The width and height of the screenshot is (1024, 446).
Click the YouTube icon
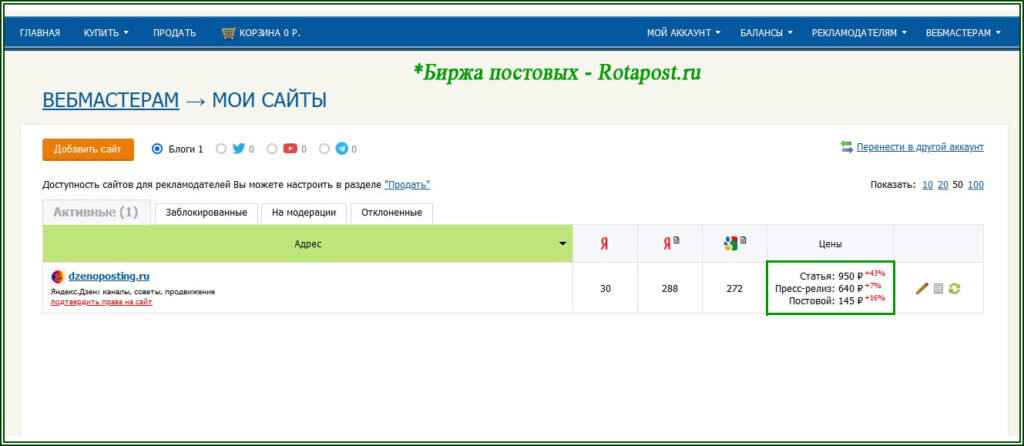click(x=291, y=149)
